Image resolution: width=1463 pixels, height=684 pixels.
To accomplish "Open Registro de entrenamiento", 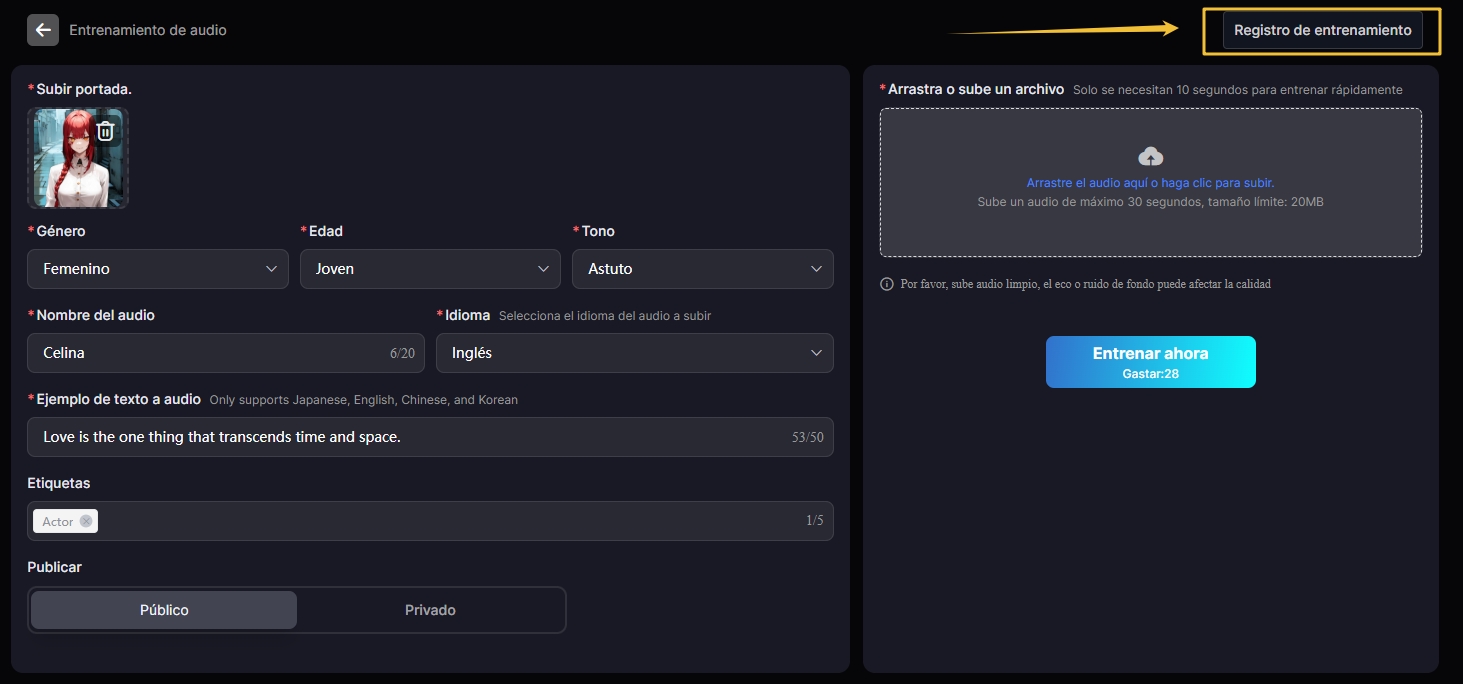I will coord(1322,30).
